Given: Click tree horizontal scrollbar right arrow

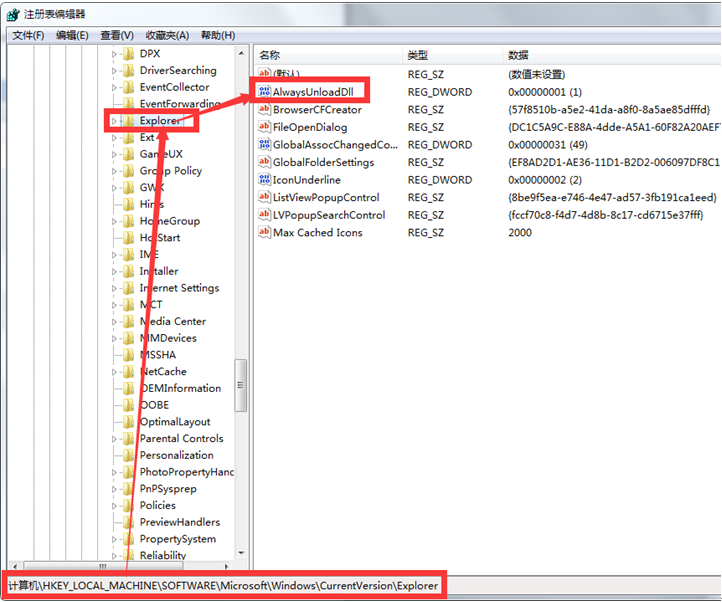Looking at the screenshot, I should click(226, 566).
